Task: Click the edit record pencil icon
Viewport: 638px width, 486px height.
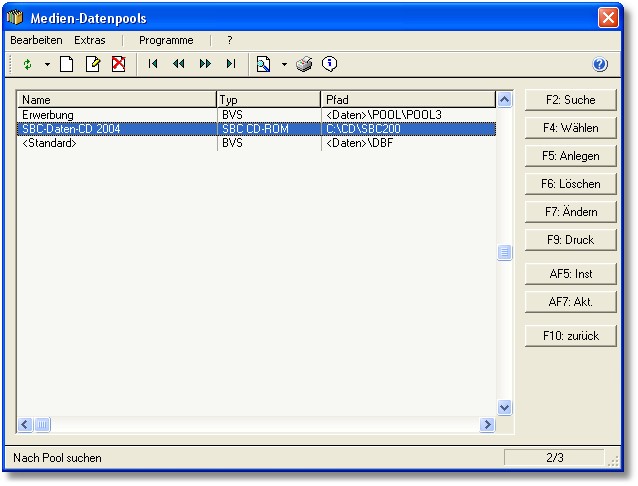Action: [93, 64]
